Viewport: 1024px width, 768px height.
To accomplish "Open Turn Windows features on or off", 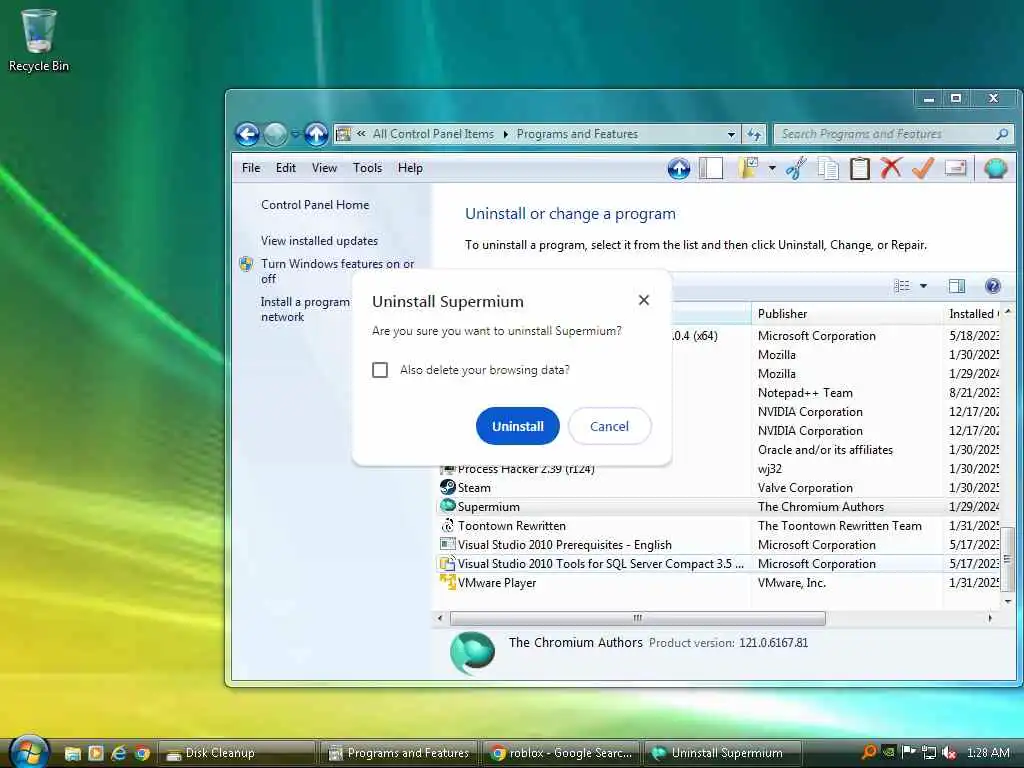I will pyautogui.click(x=337, y=271).
